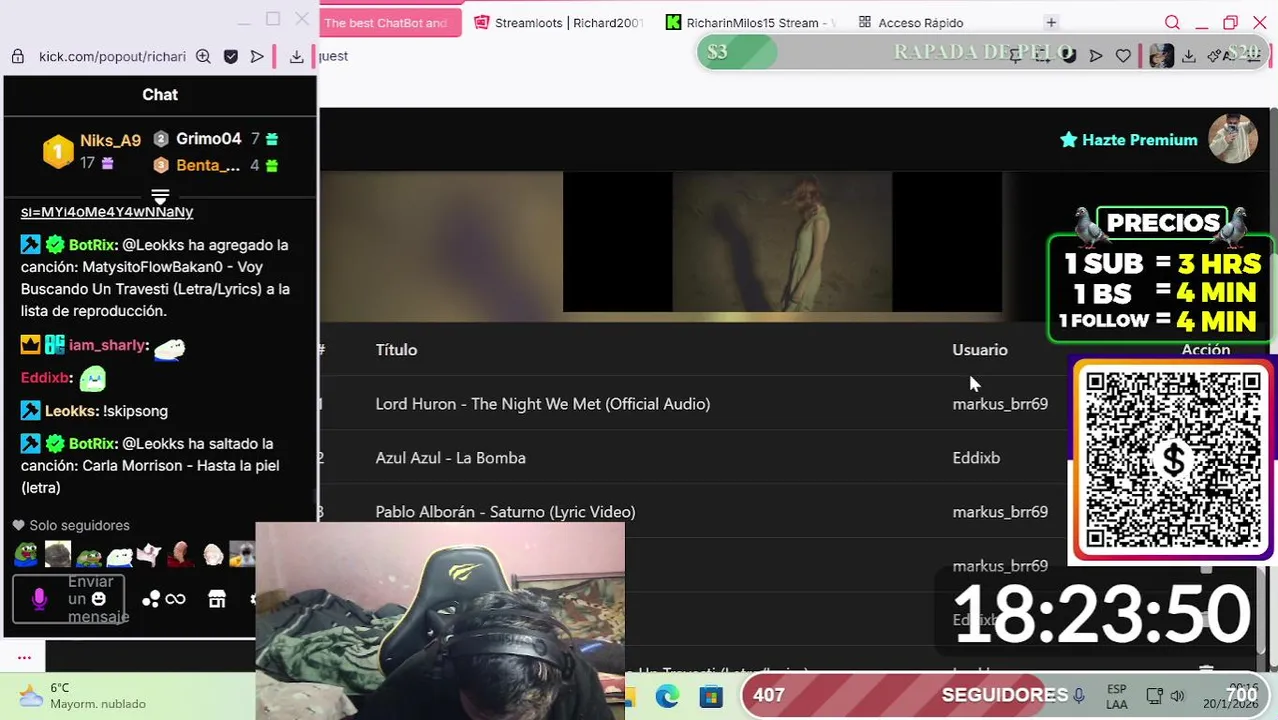Open the shield blocker icon in popout address bar
Image resolution: width=1278 pixels, height=720 pixels.
[231, 57]
